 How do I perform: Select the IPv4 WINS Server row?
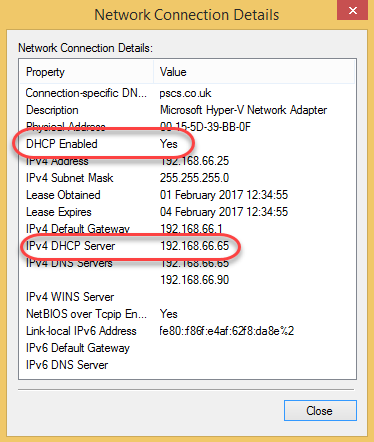[x=187, y=297]
